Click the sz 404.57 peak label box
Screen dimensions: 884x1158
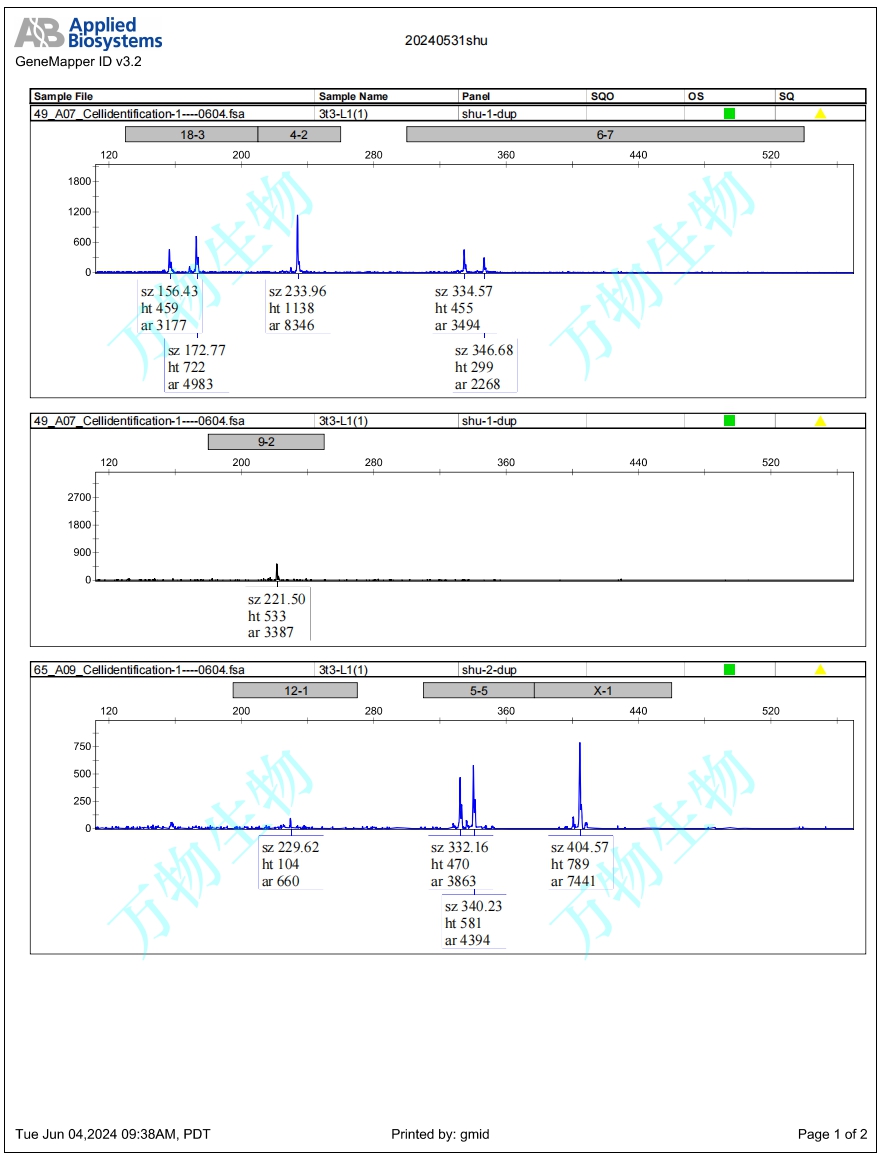(x=580, y=864)
